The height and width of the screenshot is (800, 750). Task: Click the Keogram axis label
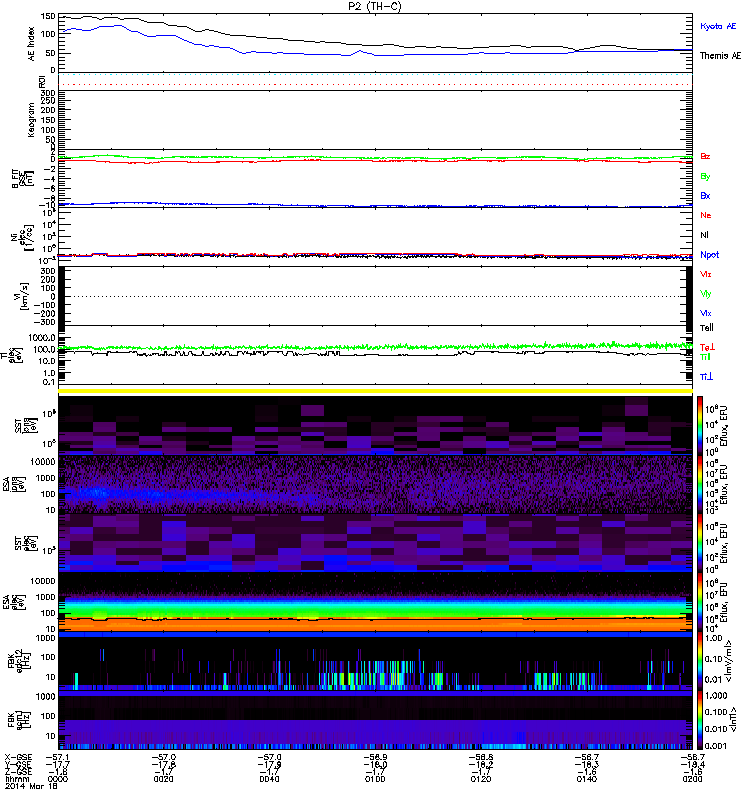point(32,119)
